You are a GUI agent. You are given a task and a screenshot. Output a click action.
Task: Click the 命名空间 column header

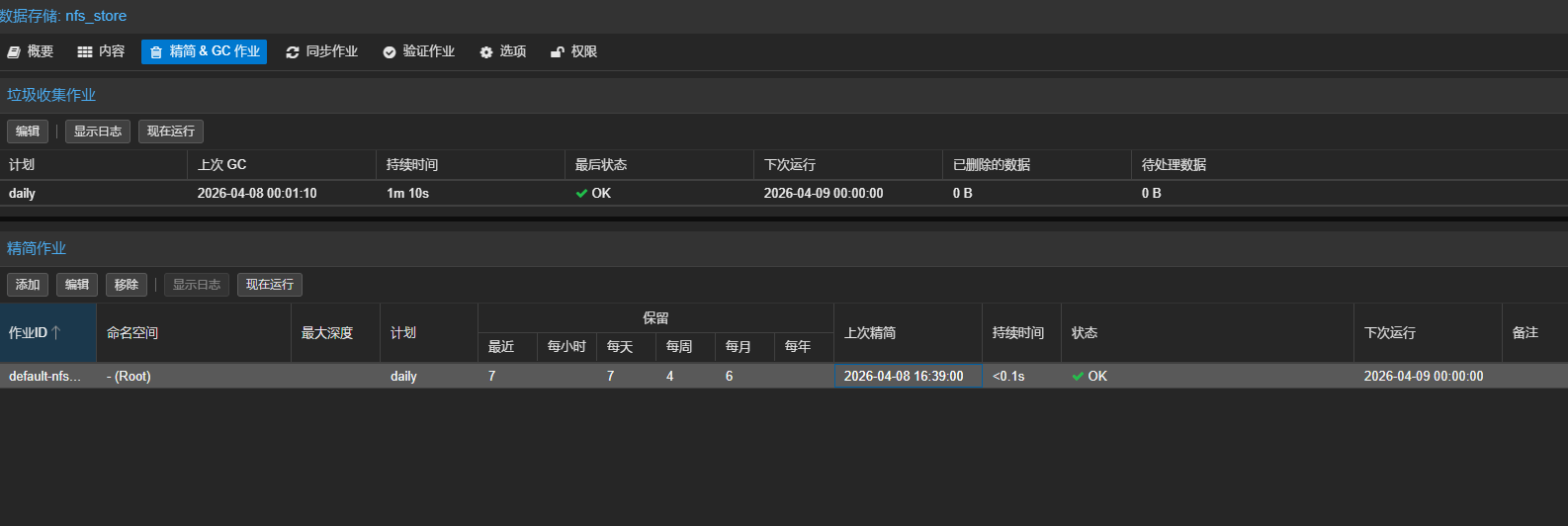click(132, 333)
